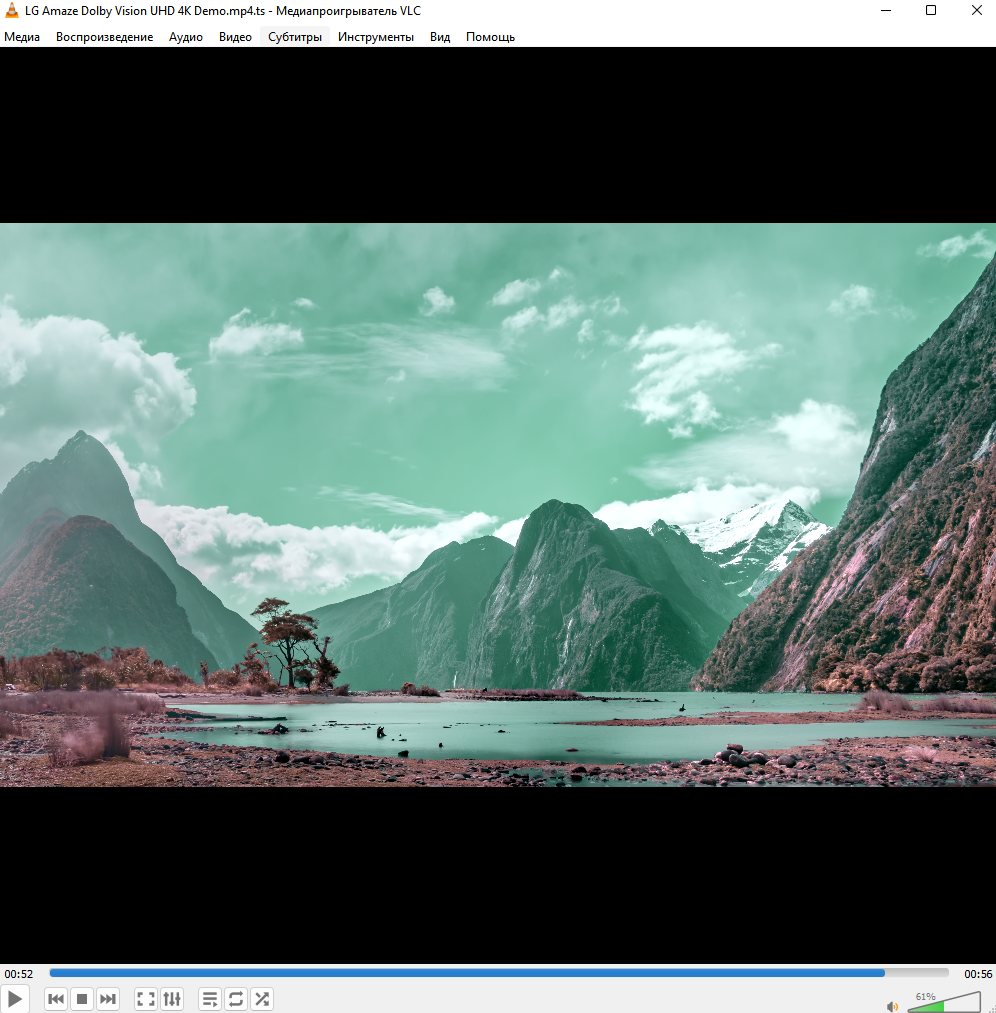Skip to the previous media item
This screenshot has width=996, height=1013.
(56, 999)
